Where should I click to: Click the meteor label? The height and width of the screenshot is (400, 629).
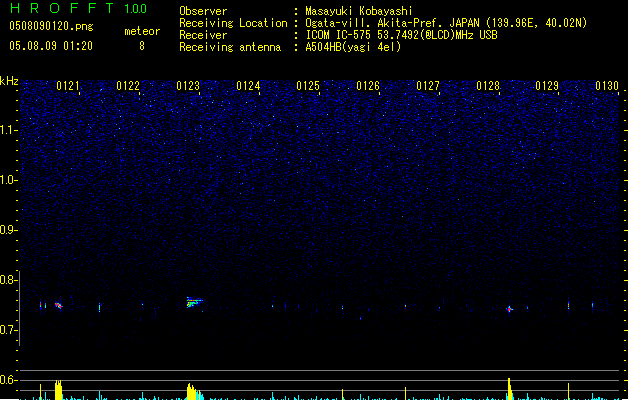click(x=142, y=31)
